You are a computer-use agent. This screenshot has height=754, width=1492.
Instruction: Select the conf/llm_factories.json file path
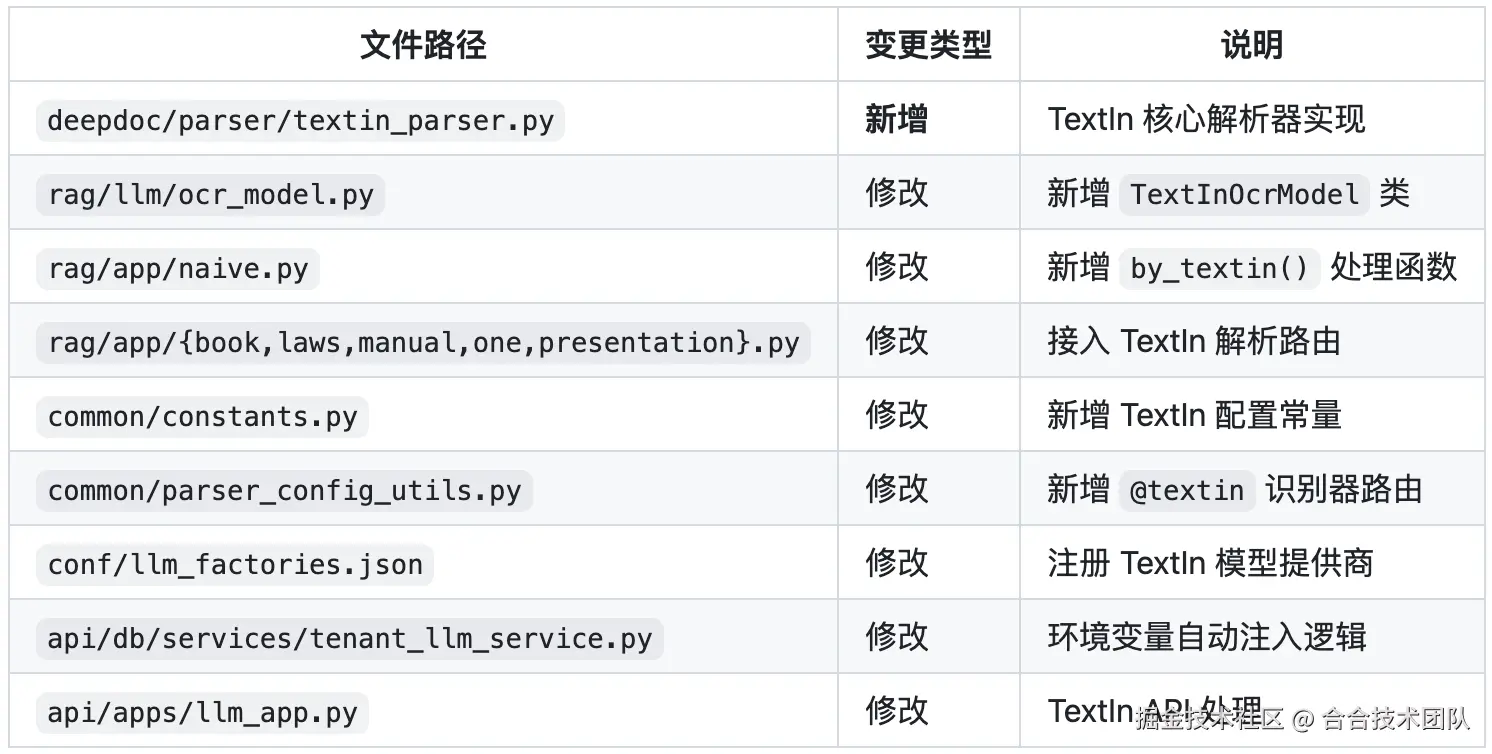click(x=235, y=564)
